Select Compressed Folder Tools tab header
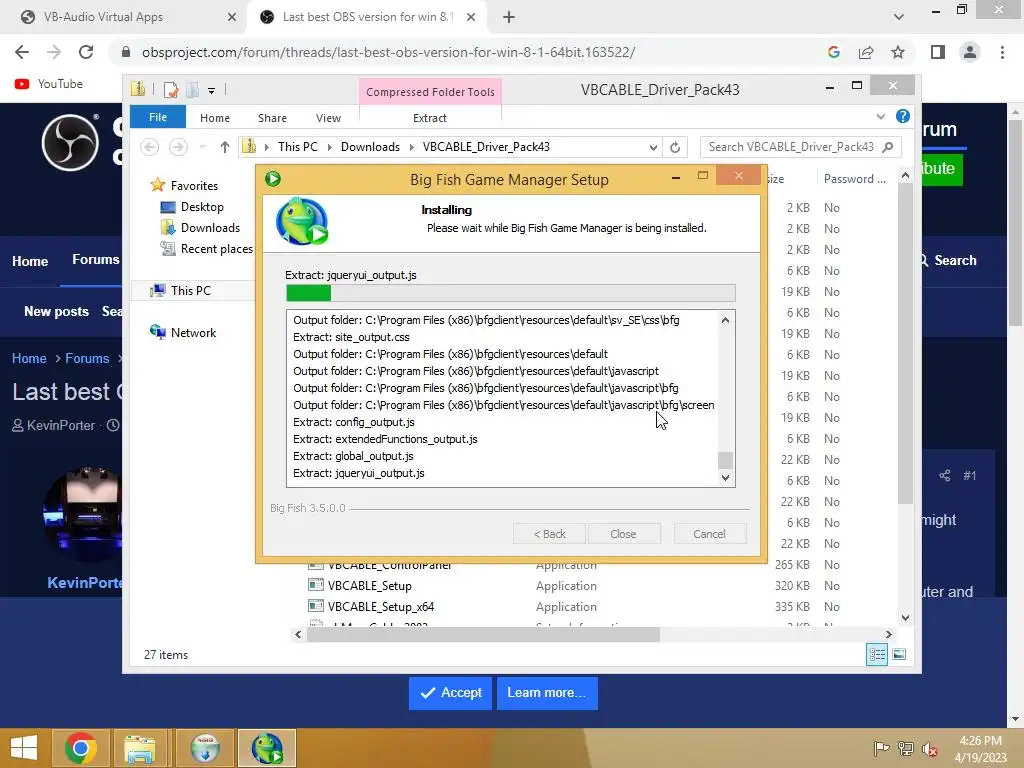Image resolution: width=1024 pixels, height=768 pixels. click(x=430, y=92)
